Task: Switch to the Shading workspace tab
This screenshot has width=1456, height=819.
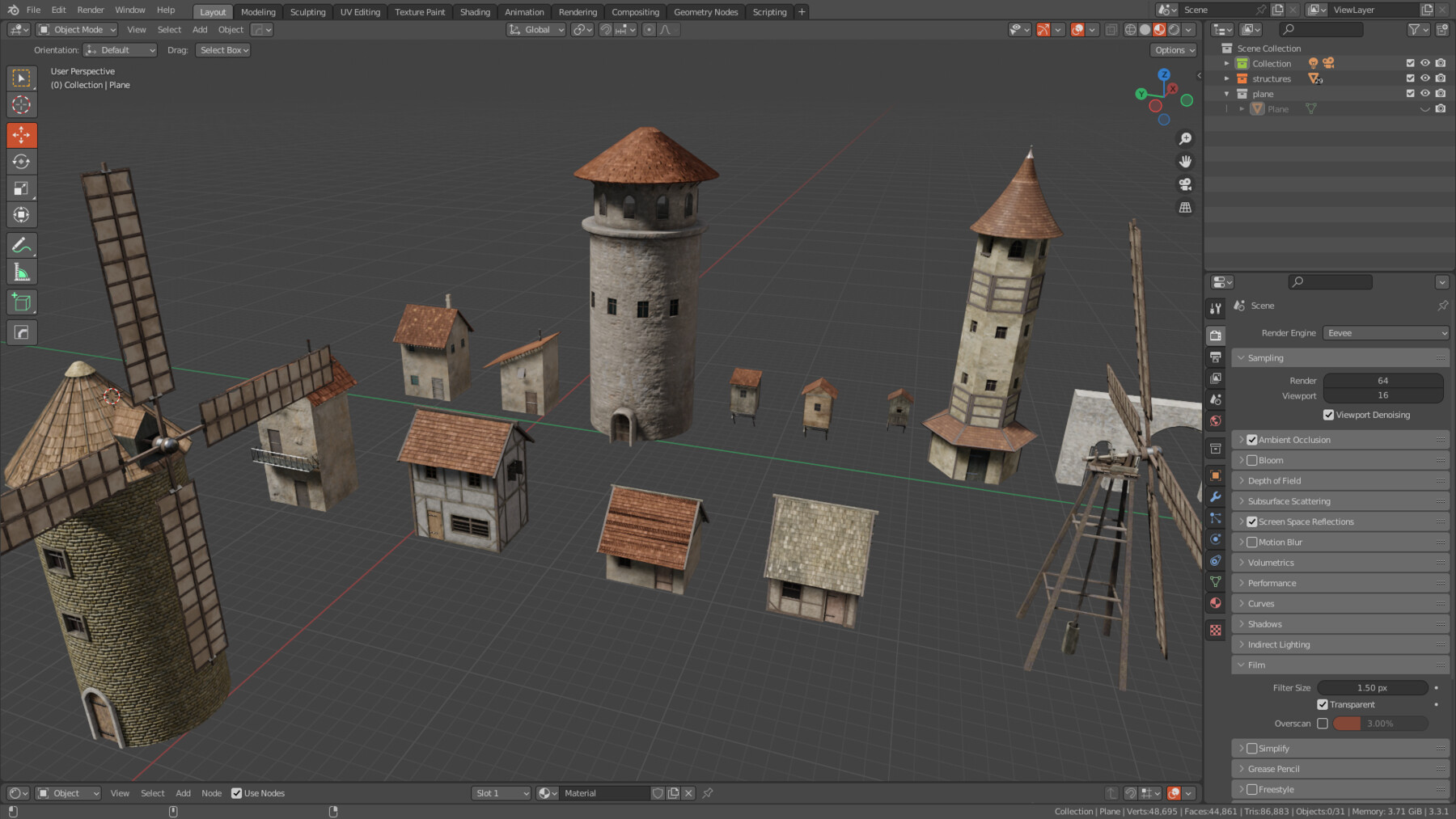Action: click(x=475, y=11)
